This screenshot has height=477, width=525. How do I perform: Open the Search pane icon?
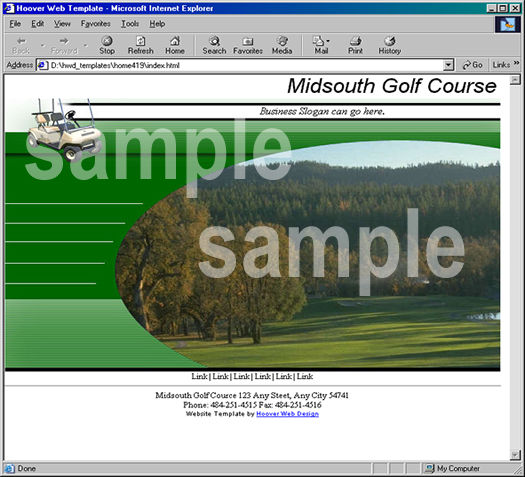214,41
